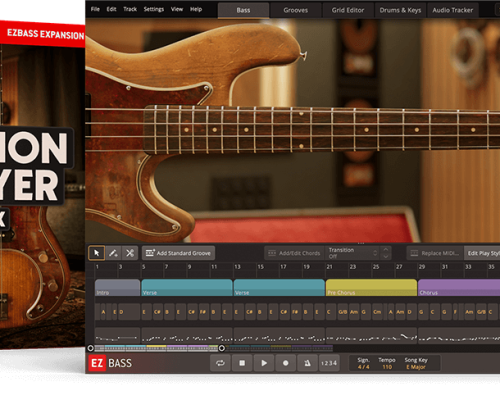The image size is (500, 400).
Task: Switch to the Grid Editor tab
Action: [348, 10]
